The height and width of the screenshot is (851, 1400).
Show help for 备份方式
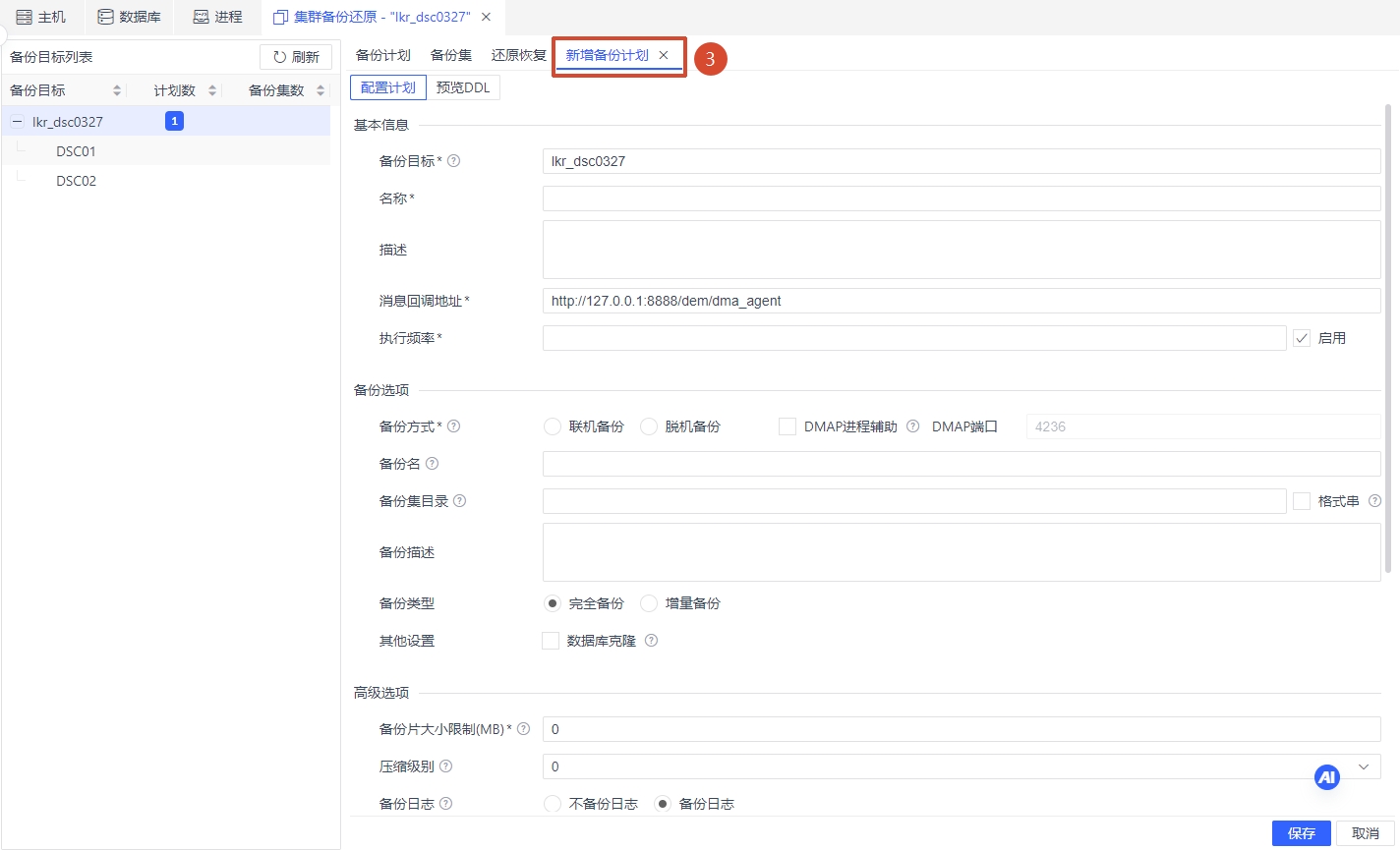453,426
